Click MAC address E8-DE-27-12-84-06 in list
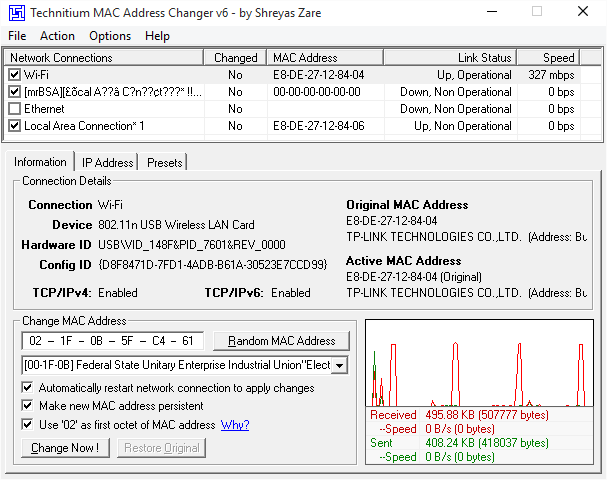The width and height of the screenshot is (607, 480). (319, 126)
